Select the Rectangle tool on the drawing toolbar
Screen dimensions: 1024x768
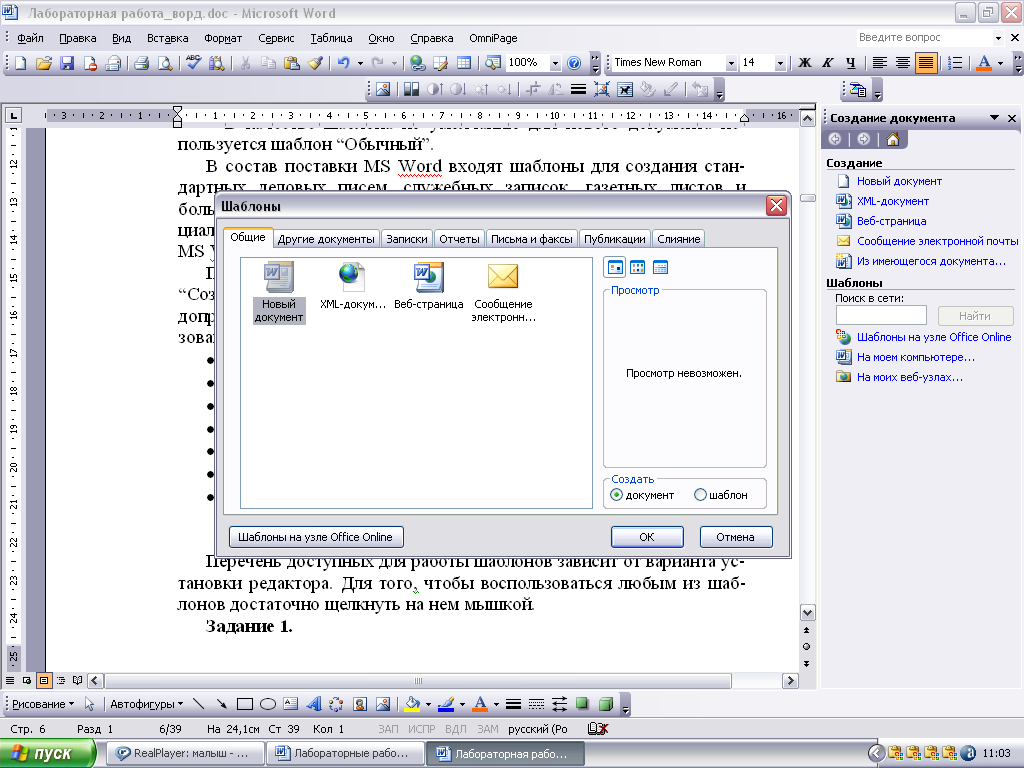point(245,704)
